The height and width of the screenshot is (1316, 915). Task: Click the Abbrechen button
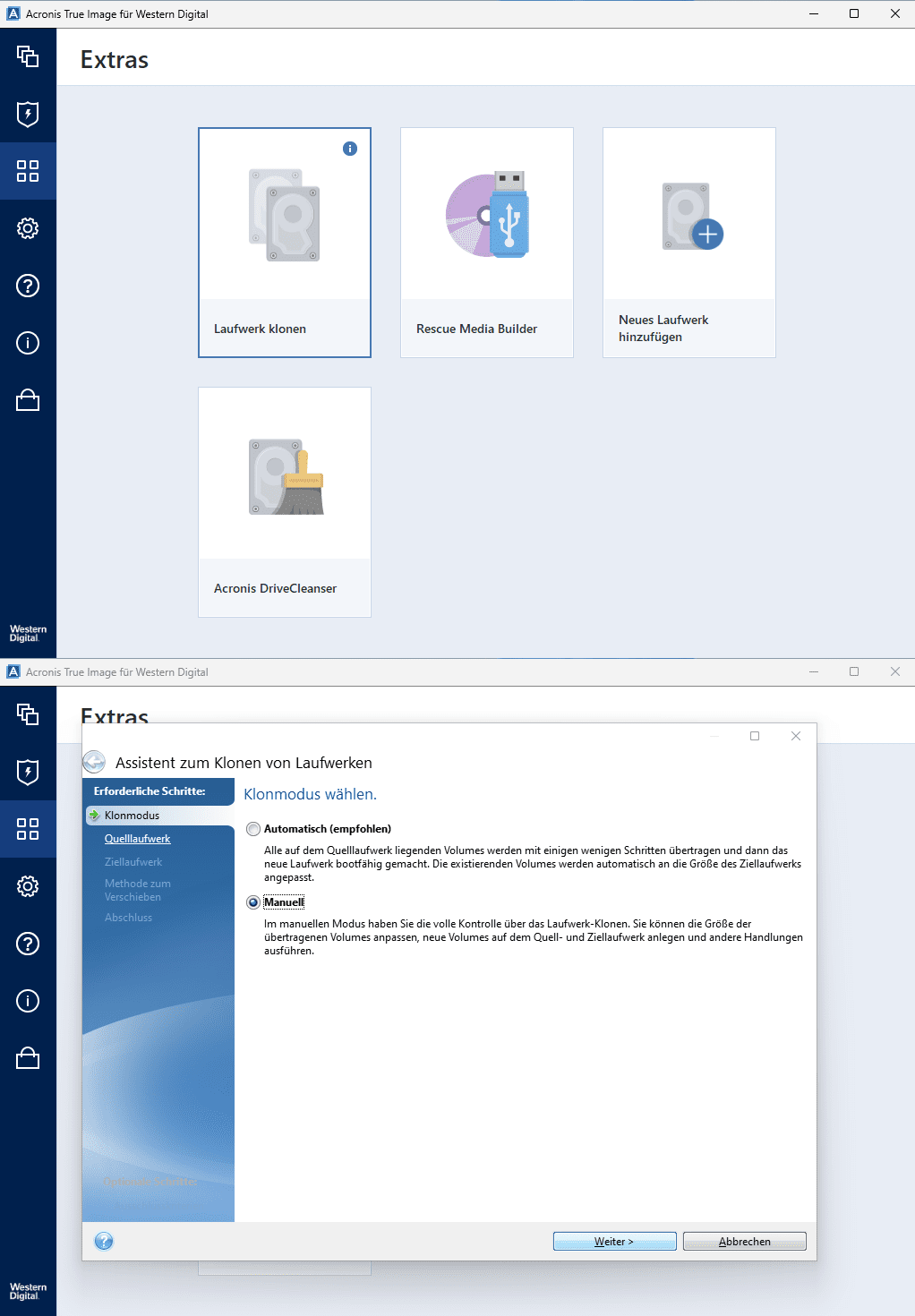pyautogui.click(x=744, y=1242)
